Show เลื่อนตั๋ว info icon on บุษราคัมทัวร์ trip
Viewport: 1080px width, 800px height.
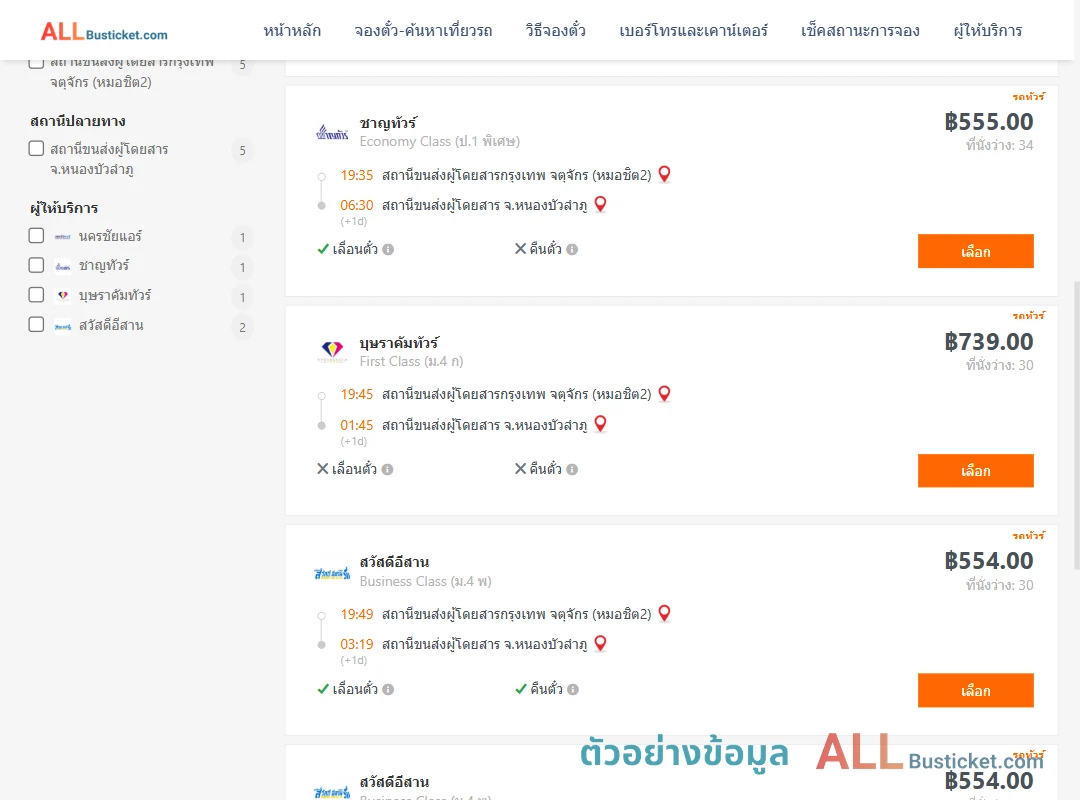(388, 469)
